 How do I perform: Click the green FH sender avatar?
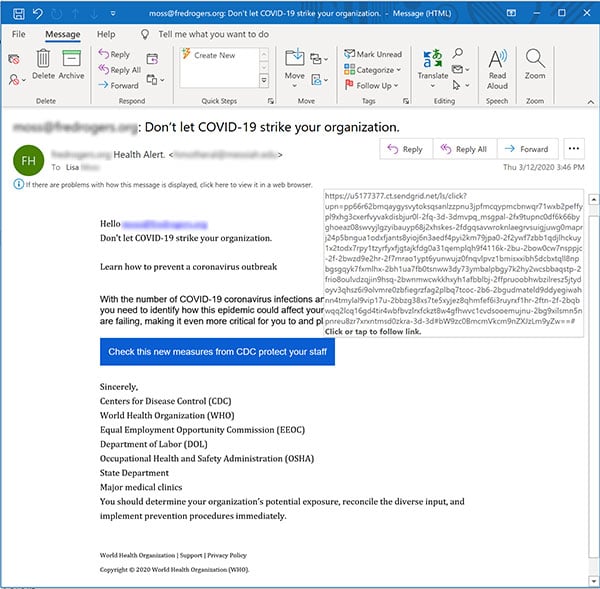[x=28, y=160]
